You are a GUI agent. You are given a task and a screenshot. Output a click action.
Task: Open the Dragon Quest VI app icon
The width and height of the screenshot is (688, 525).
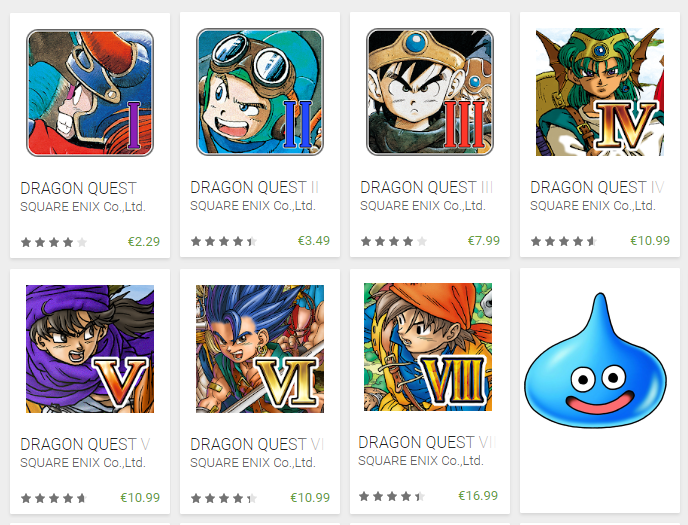point(260,349)
